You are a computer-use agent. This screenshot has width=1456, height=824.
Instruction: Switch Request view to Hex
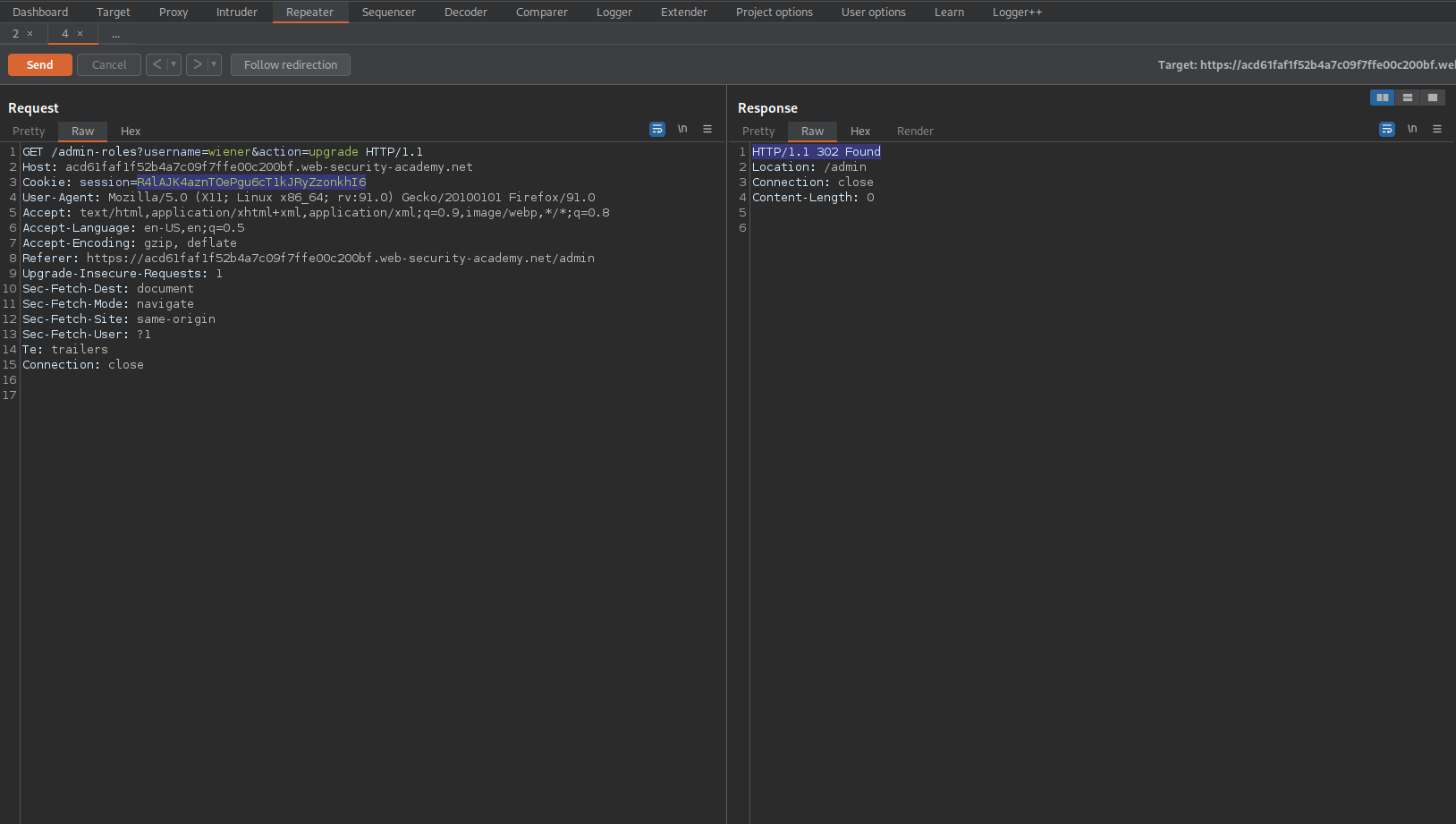pos(131,131)
